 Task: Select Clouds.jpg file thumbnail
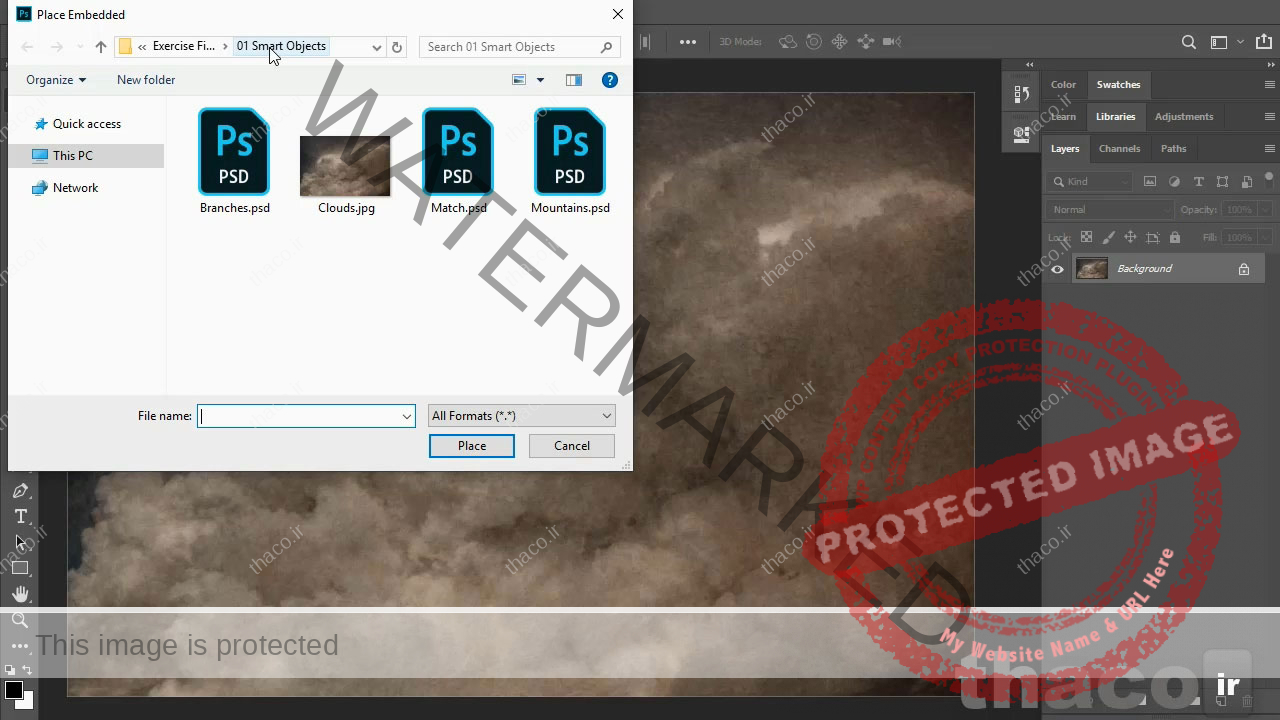(x=346, y=166)
